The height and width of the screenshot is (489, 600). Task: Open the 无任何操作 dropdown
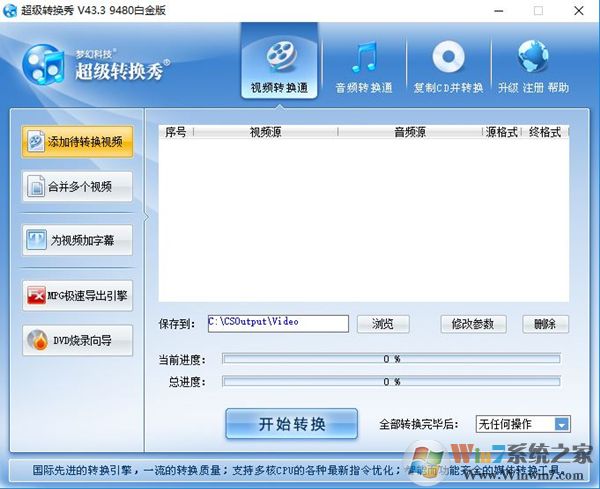tap(523, 424)
